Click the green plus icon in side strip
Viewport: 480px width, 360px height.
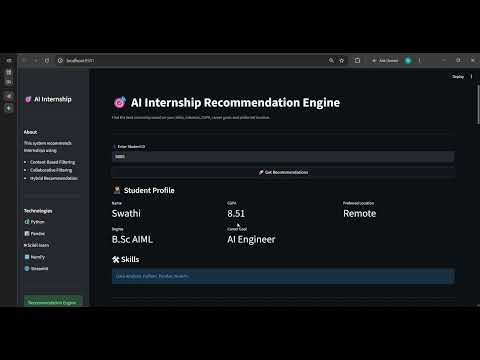9,108
